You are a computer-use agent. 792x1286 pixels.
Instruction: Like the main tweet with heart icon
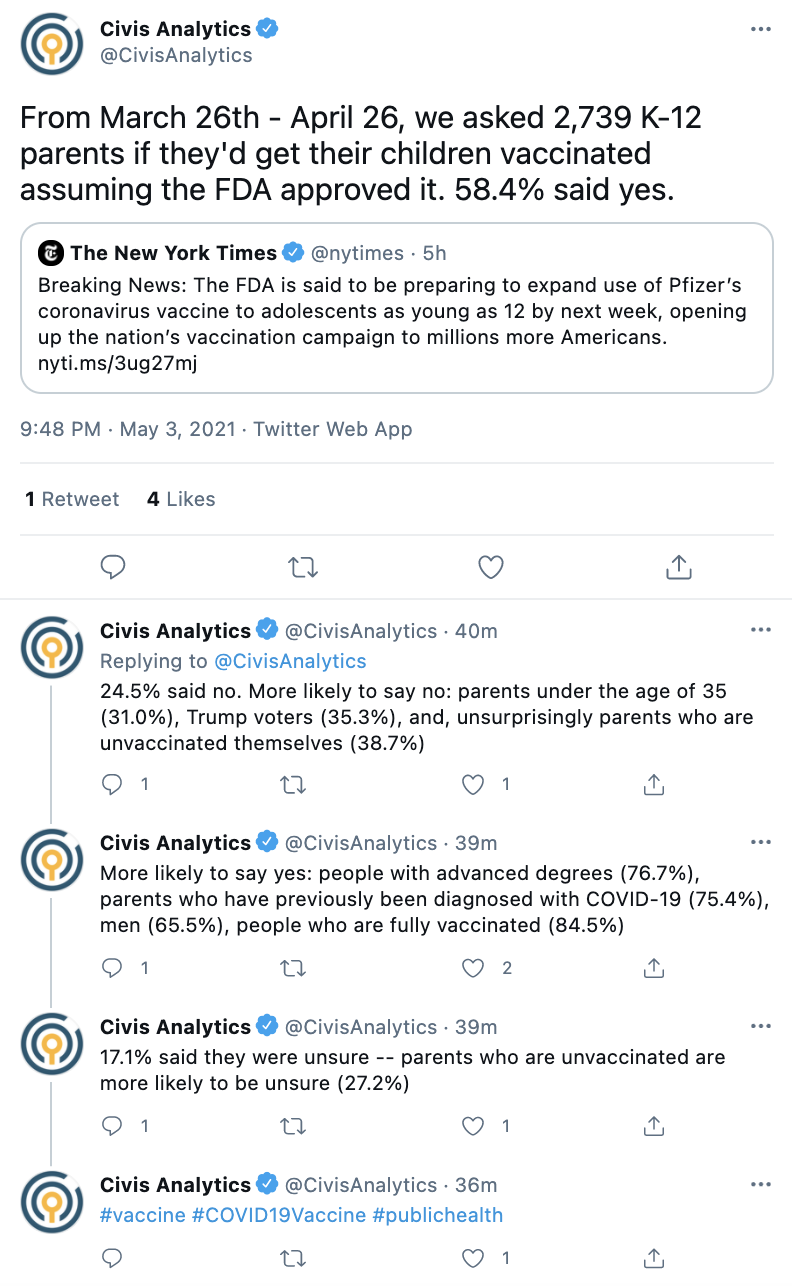[x=490, y=568]
